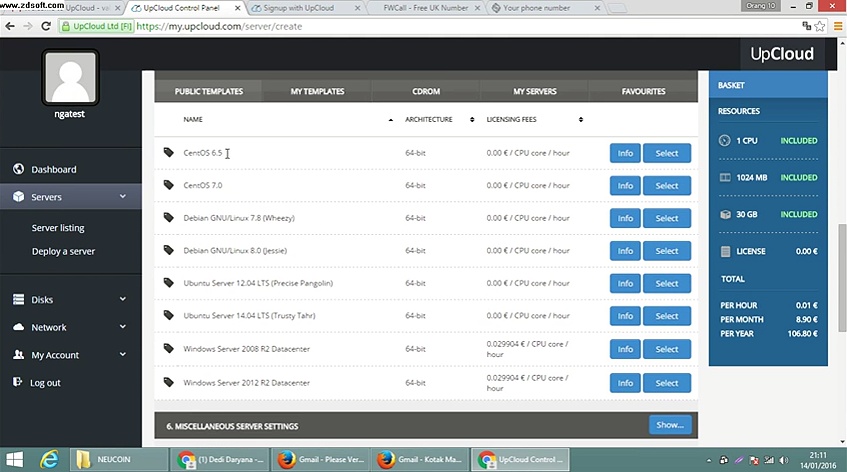Sort templates by the Name column arrow
This screenshot has width=847, height=472.
[391, 120]
